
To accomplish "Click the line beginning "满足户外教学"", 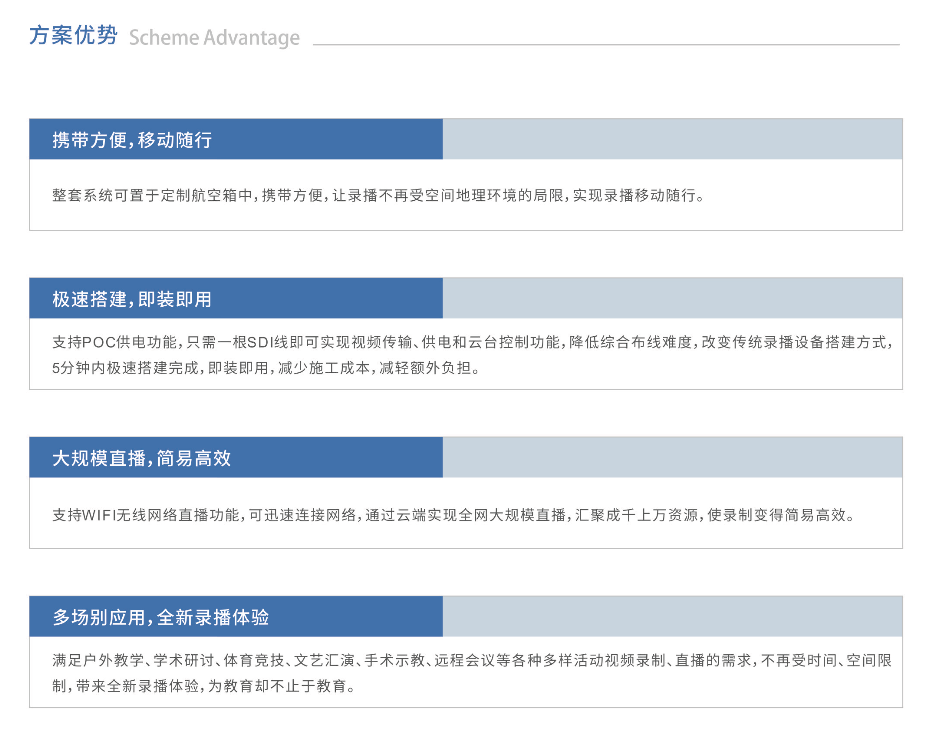I will pyautogui.click(x=470, y=660).
